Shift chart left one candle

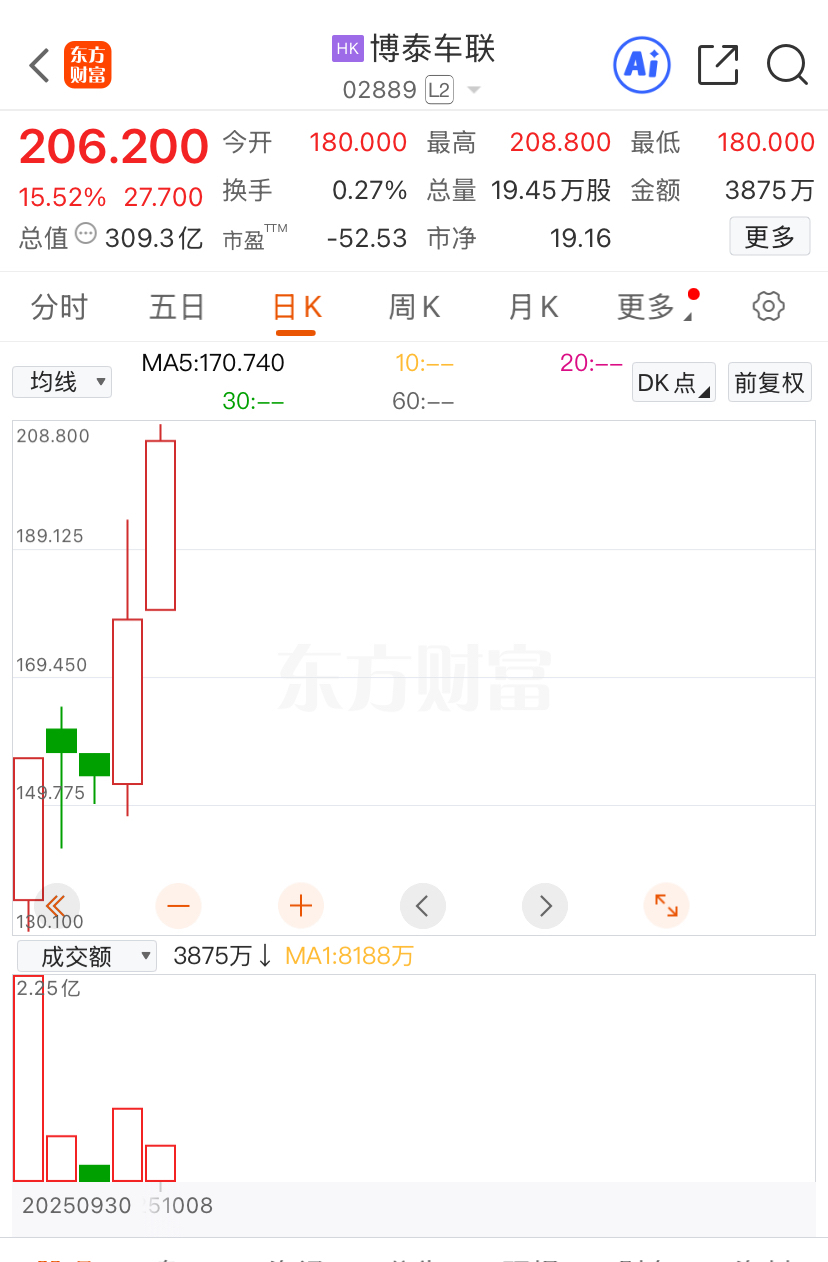(x=422, y=906)
